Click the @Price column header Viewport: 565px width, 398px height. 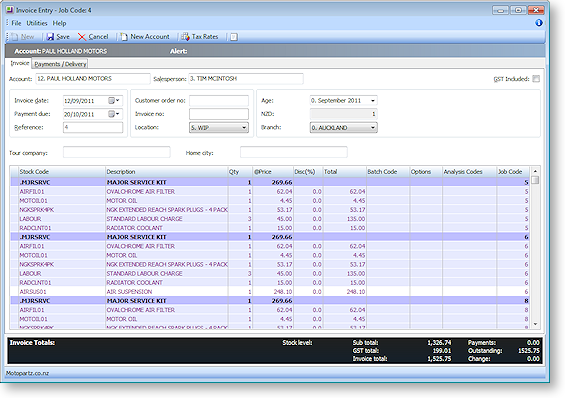tap(273, 172)
